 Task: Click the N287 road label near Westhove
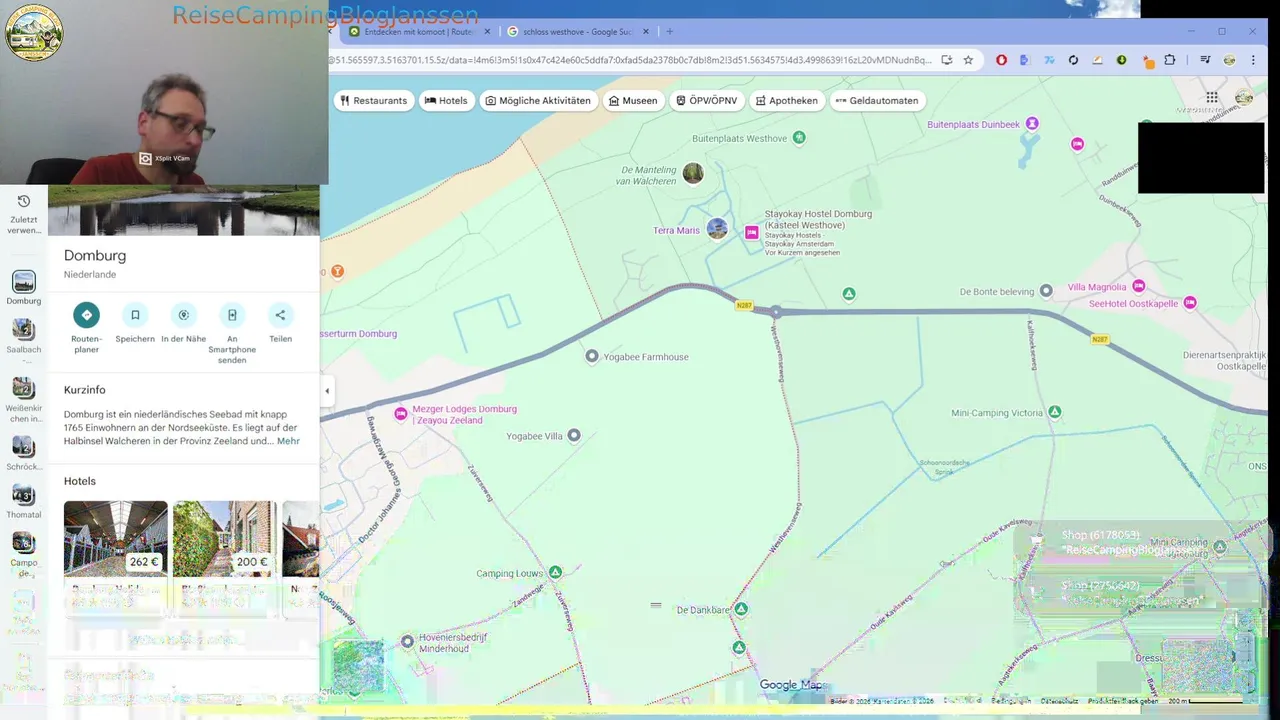(744, 305)
